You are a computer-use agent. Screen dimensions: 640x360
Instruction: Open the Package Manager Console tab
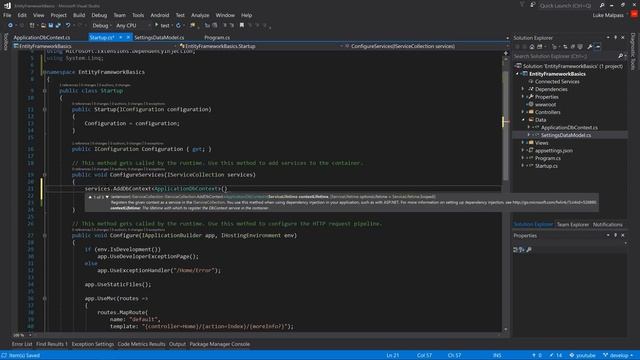click(x=220, y=344)
